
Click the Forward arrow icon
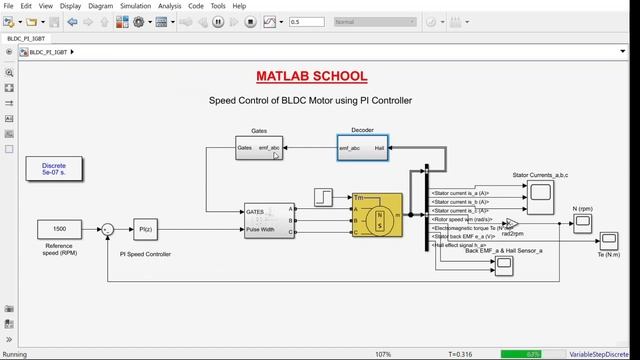[88, 22]
